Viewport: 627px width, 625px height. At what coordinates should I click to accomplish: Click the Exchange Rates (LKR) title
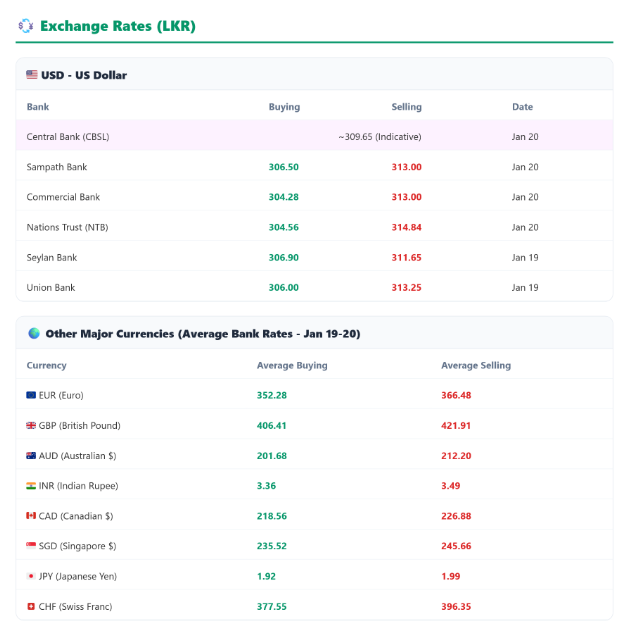pyautogui.click(x=118, y=26)
